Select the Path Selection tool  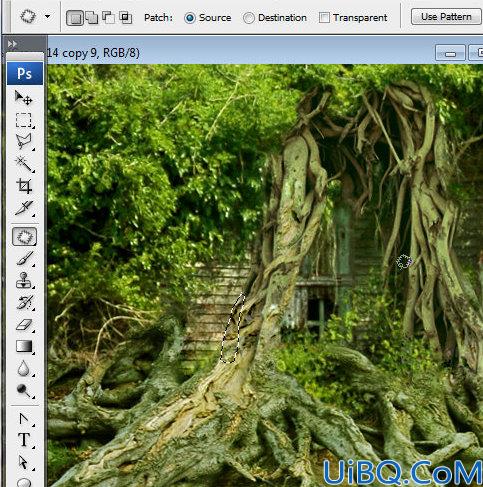(x=23, y=462)
